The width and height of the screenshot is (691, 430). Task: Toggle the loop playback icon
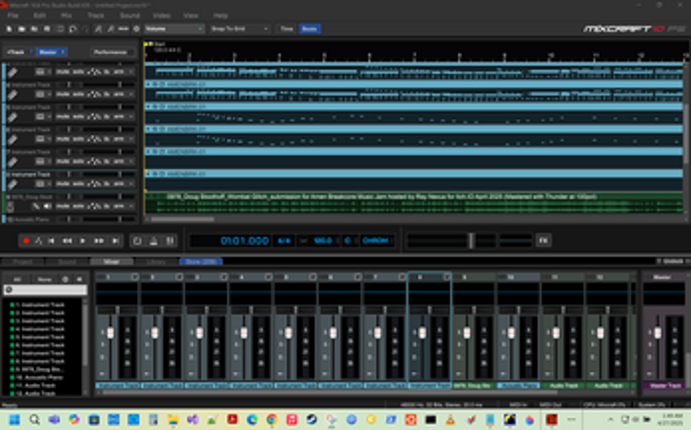point(137,241)
